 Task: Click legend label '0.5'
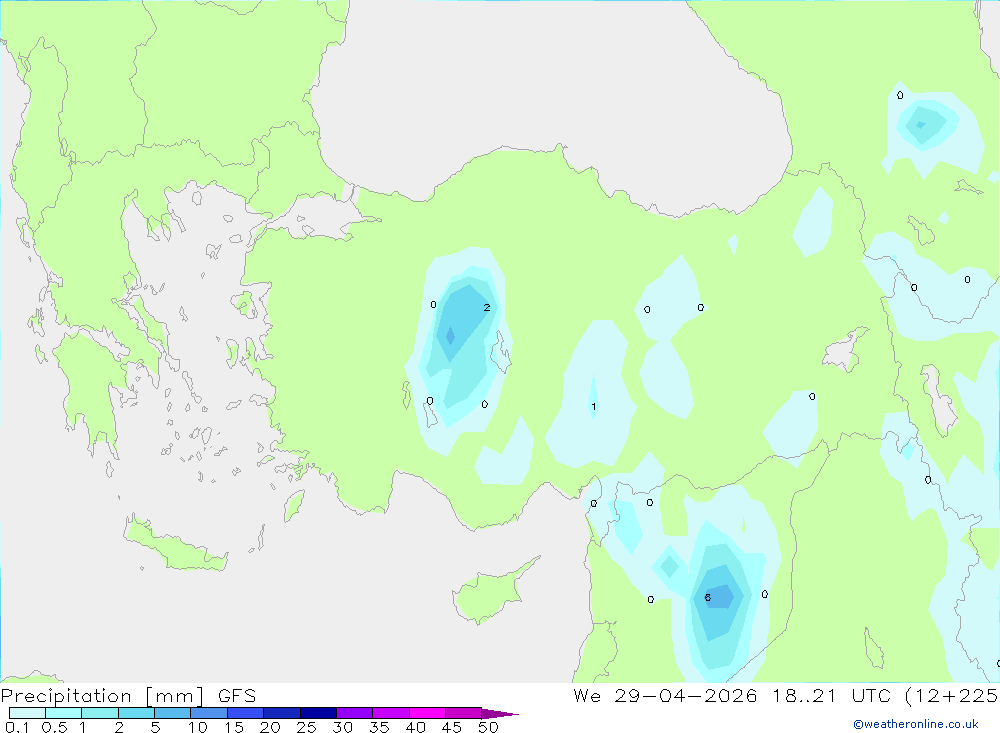point(54,727)
